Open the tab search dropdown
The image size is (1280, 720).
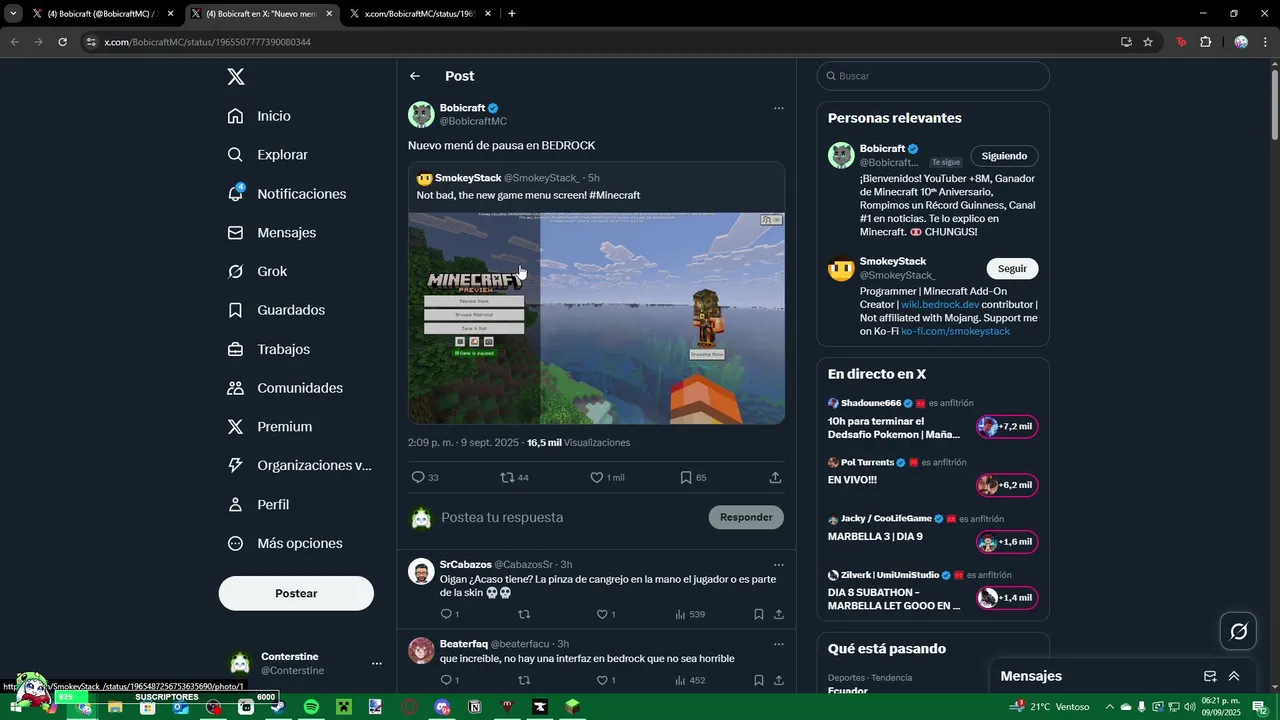click(x=13, y=14)
